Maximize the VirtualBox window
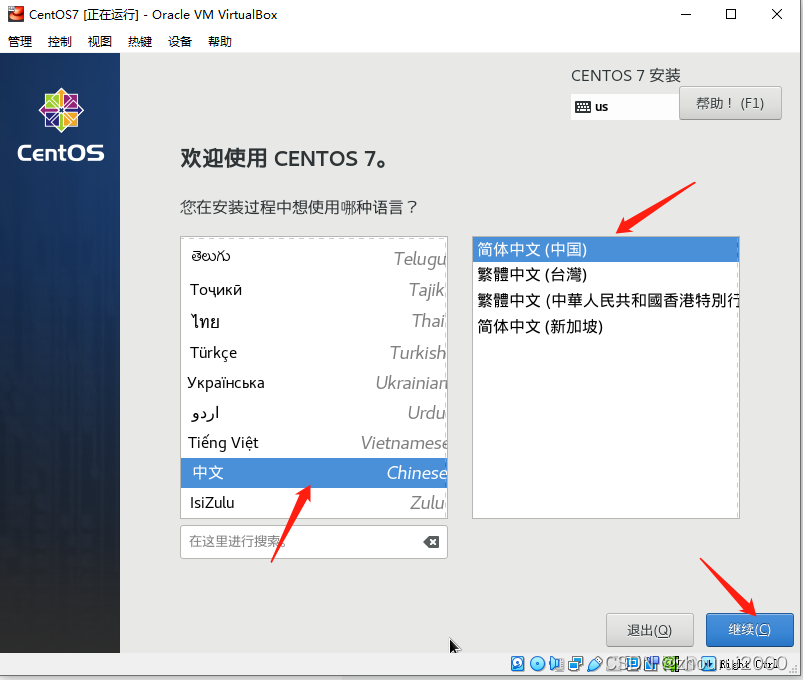This screenshot has width=803, height=680. tap(731, 14)
